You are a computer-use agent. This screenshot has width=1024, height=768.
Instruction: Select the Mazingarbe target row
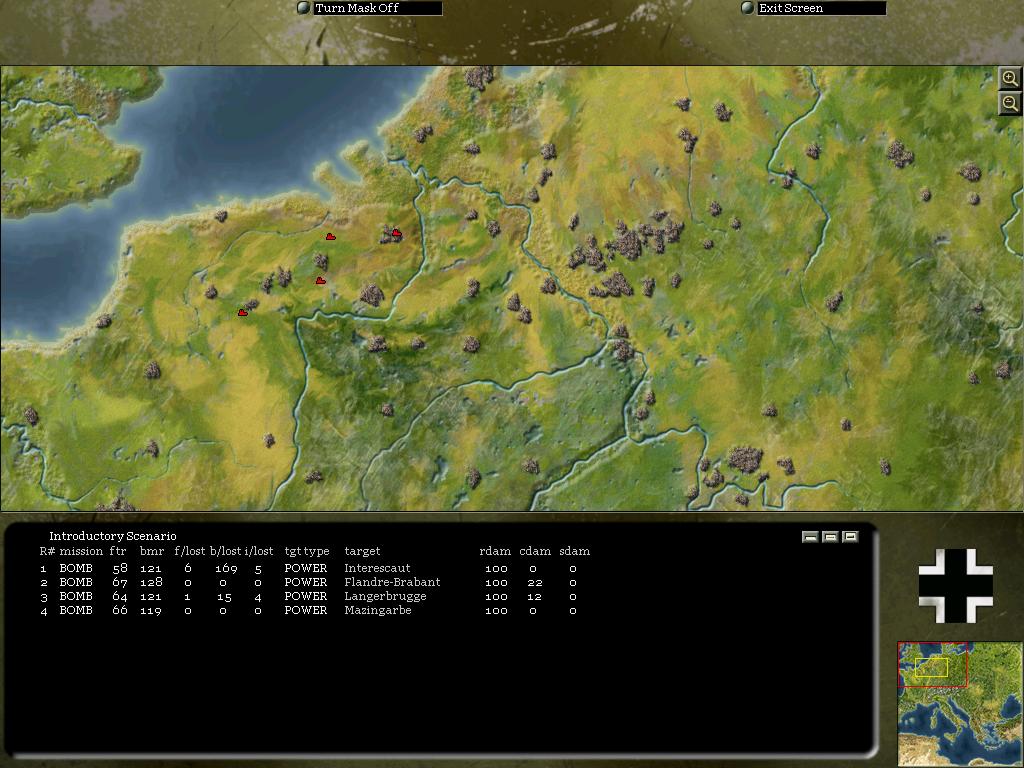tap(308, 610)
